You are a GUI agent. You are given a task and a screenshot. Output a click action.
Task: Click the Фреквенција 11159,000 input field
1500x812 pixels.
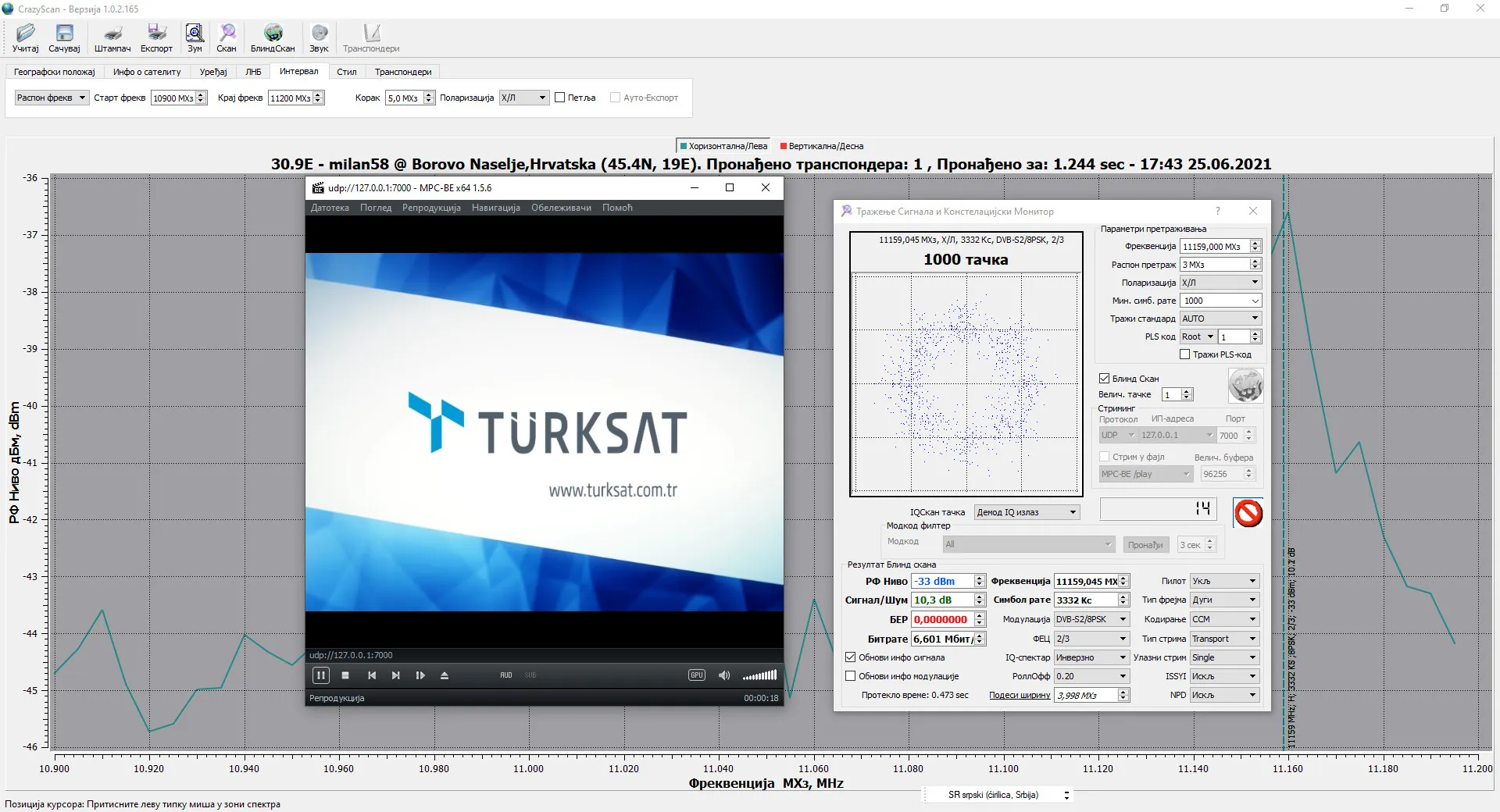click(1214, 247)
